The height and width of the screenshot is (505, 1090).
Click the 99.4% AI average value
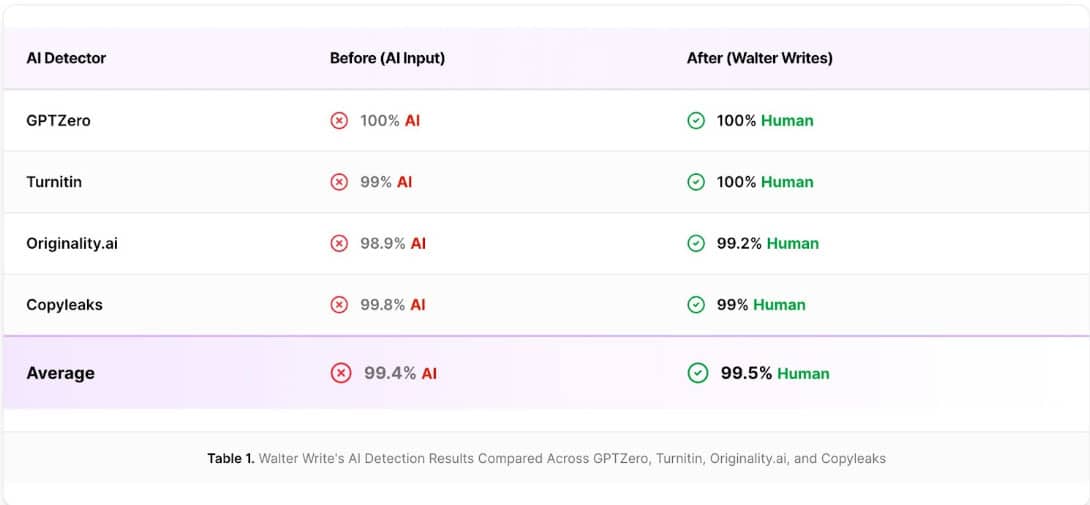point(400,373)
